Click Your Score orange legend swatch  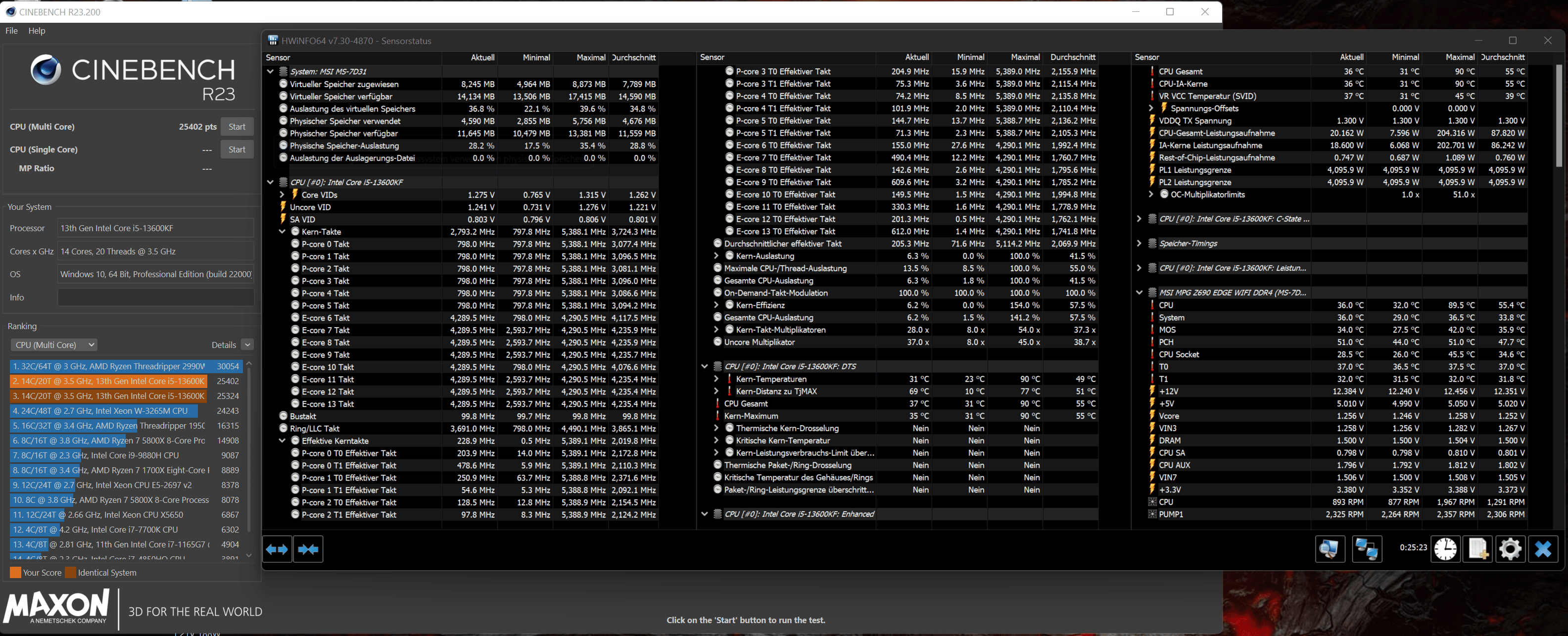click(x=16, y=572)
